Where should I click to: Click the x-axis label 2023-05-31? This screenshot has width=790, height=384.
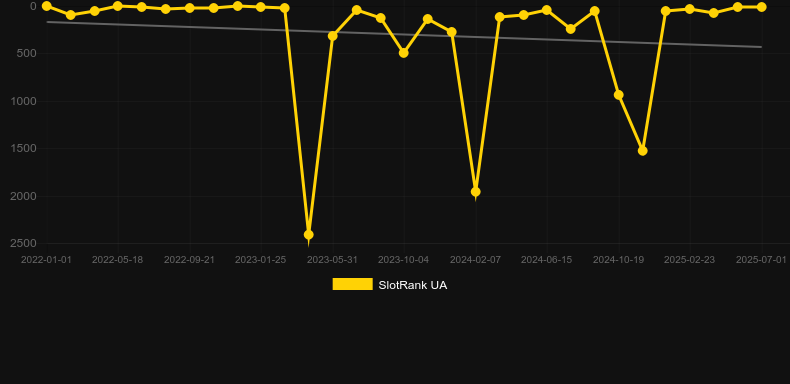coord(332,260)
